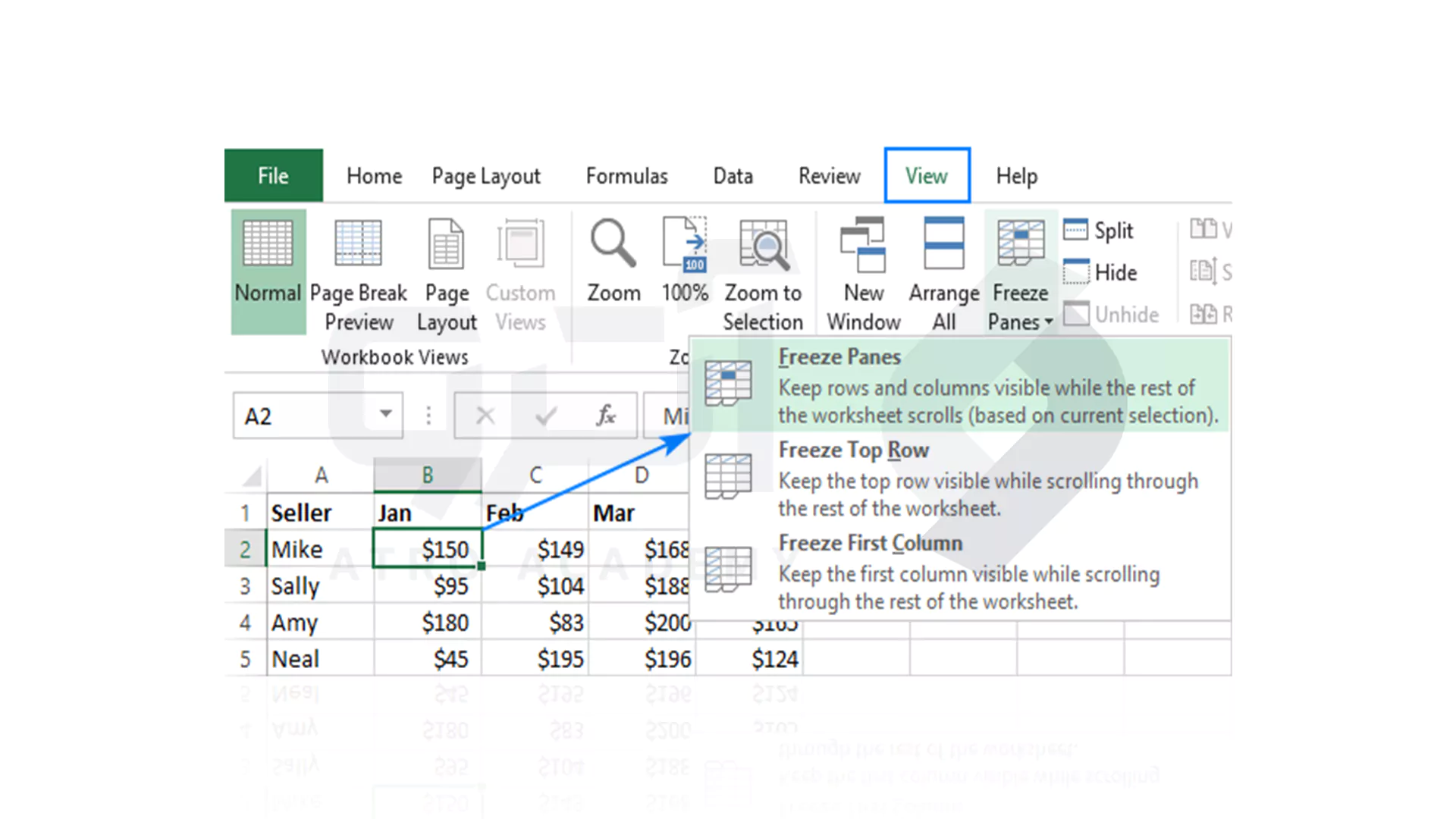Open the View ribbon tab
1456x819 pixels.
(x=926, y=175)
